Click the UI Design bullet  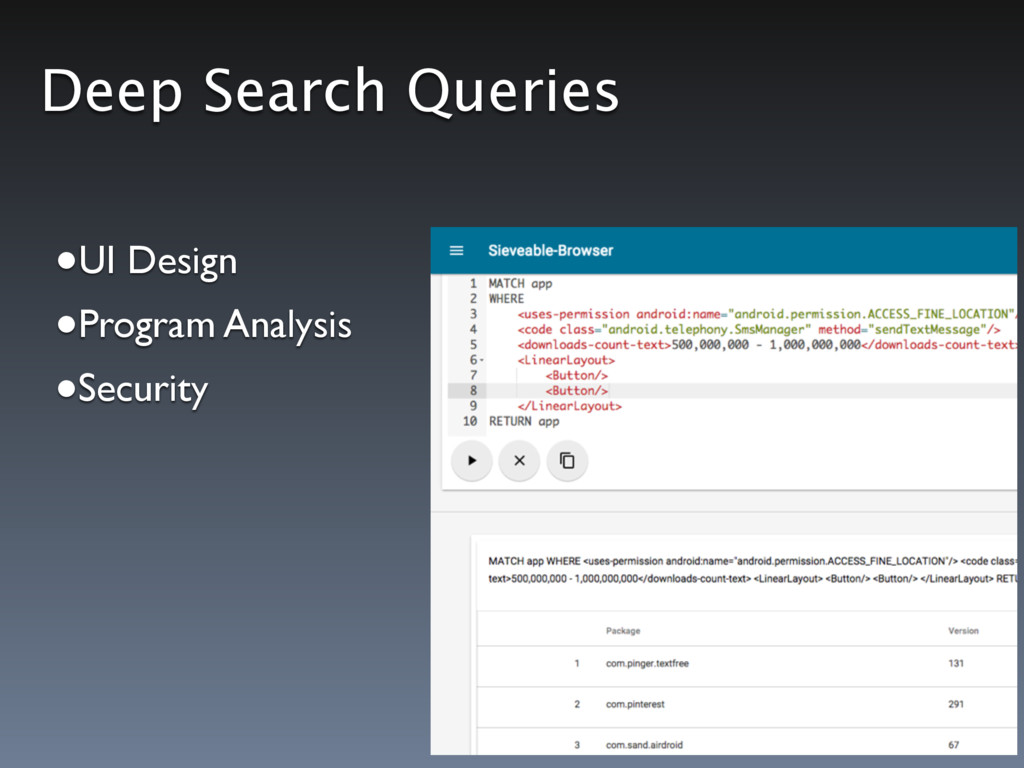tap(148, 261)
